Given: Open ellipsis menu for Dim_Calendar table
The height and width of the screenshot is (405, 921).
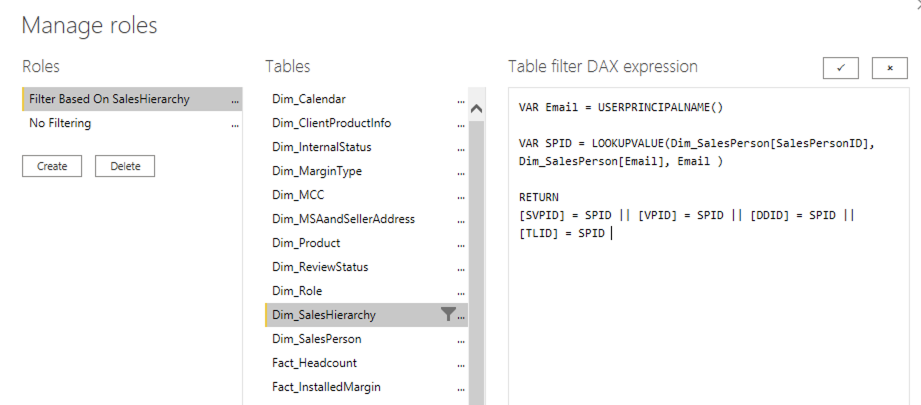Looking at the screenshot, I should 461,101.
